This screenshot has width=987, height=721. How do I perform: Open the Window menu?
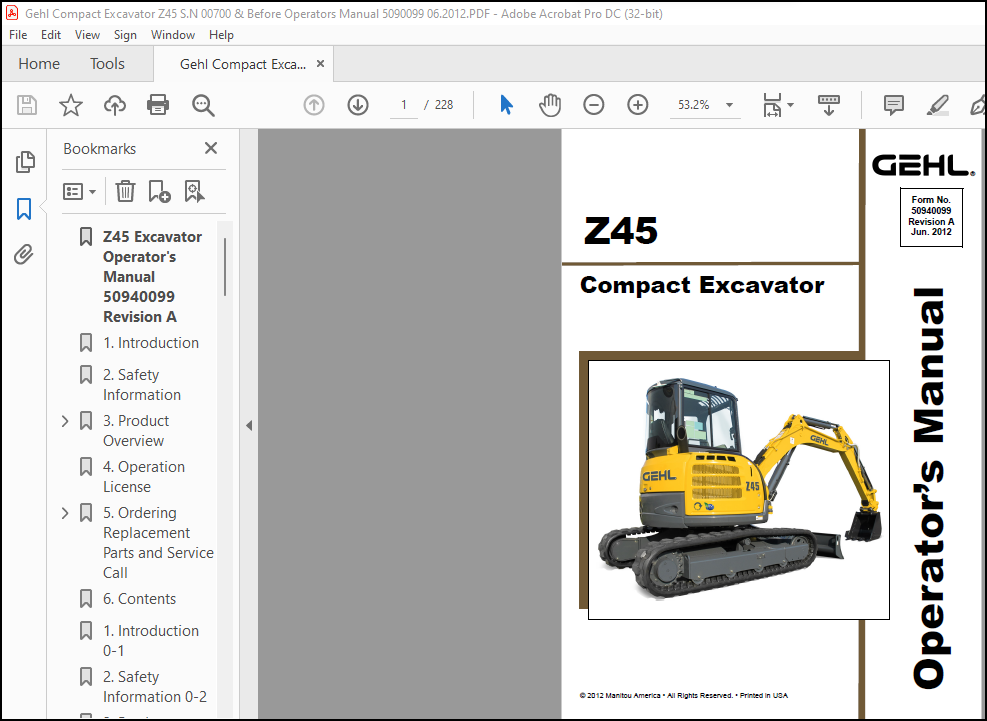click(x=172, y=35)
